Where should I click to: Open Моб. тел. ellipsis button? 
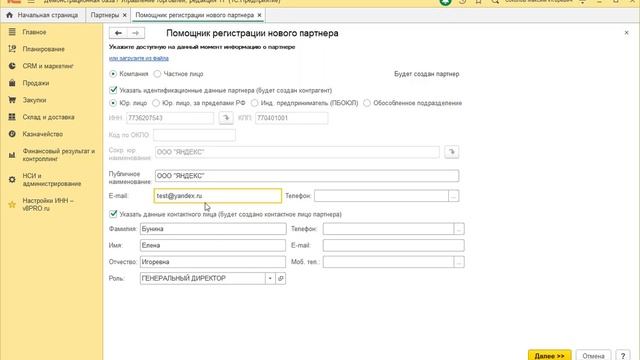459,262
